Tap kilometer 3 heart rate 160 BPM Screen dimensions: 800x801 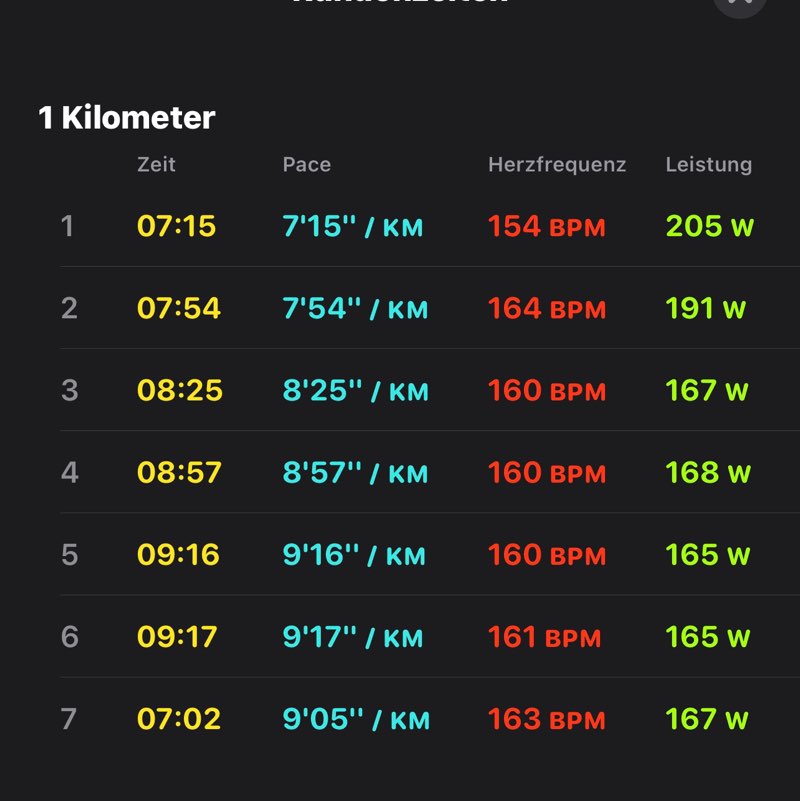(547, 390)
